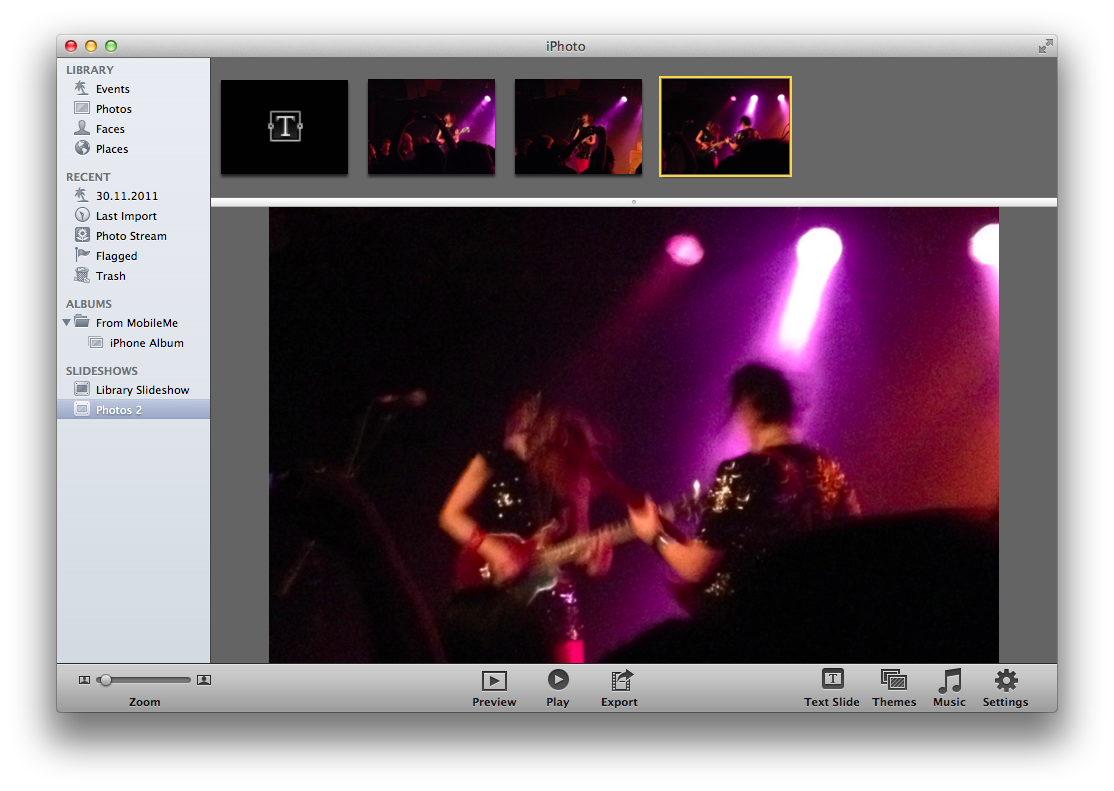Play the slideshow
Image resolution: width=1114 pixels, height=791 pixels.
point(558,689)
